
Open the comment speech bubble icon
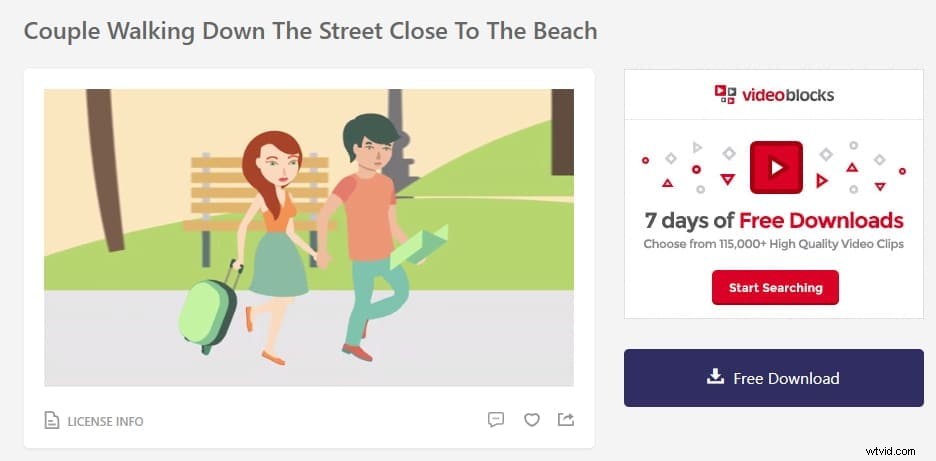tap(496, 420)
